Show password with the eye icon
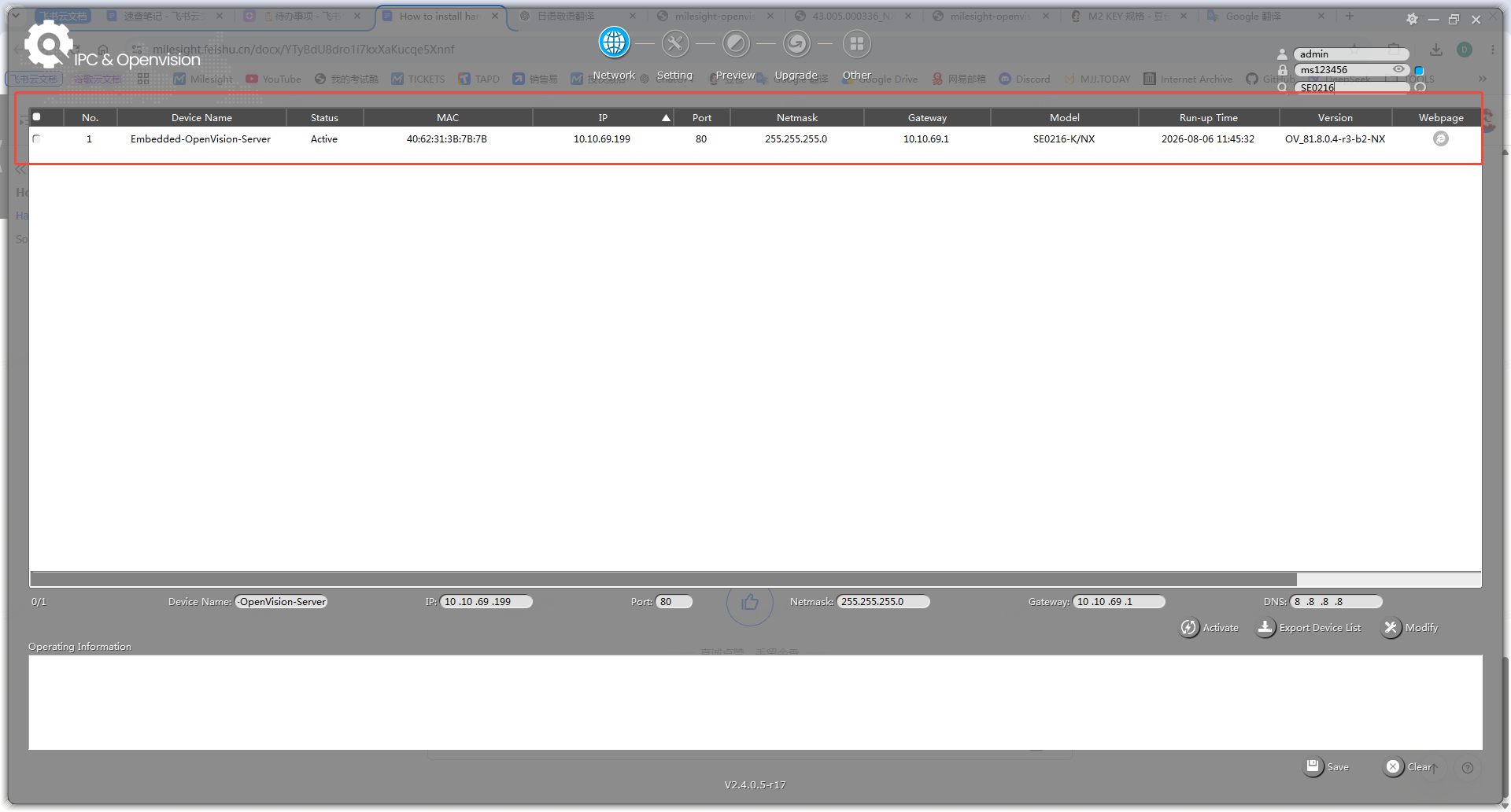The height and width of the screenshot is (812, 1511). coord(1398,69)
